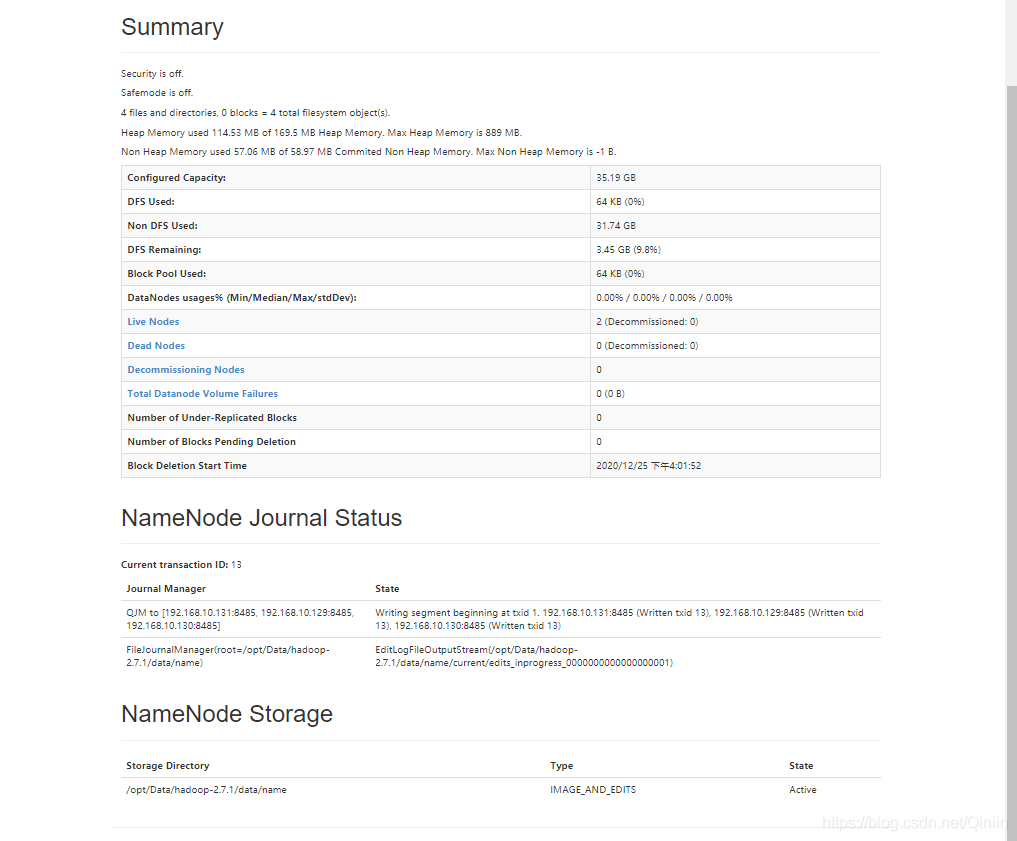Open the Dead Nodes link
Screen dimensions: 1017x841
(156, 346)
